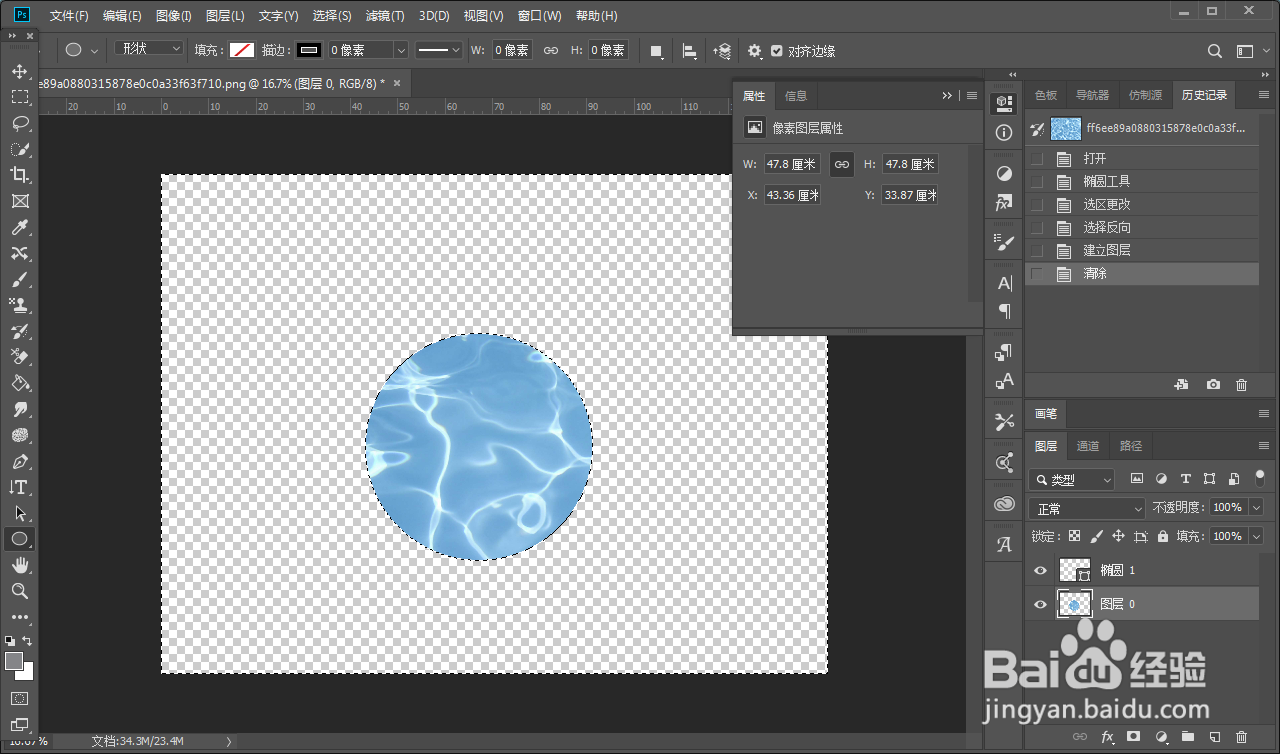This screenshot has width=1280, height=754.
Task: Select the 选区更改 history state
Action: (x=1141, y=205)
